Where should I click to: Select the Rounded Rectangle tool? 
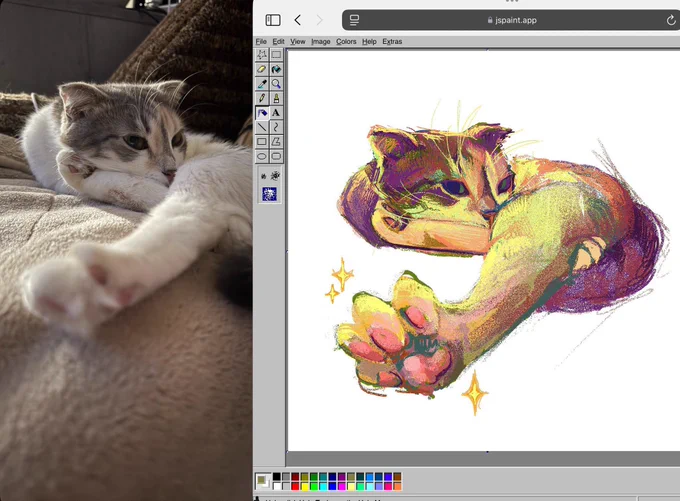point(276,157)
